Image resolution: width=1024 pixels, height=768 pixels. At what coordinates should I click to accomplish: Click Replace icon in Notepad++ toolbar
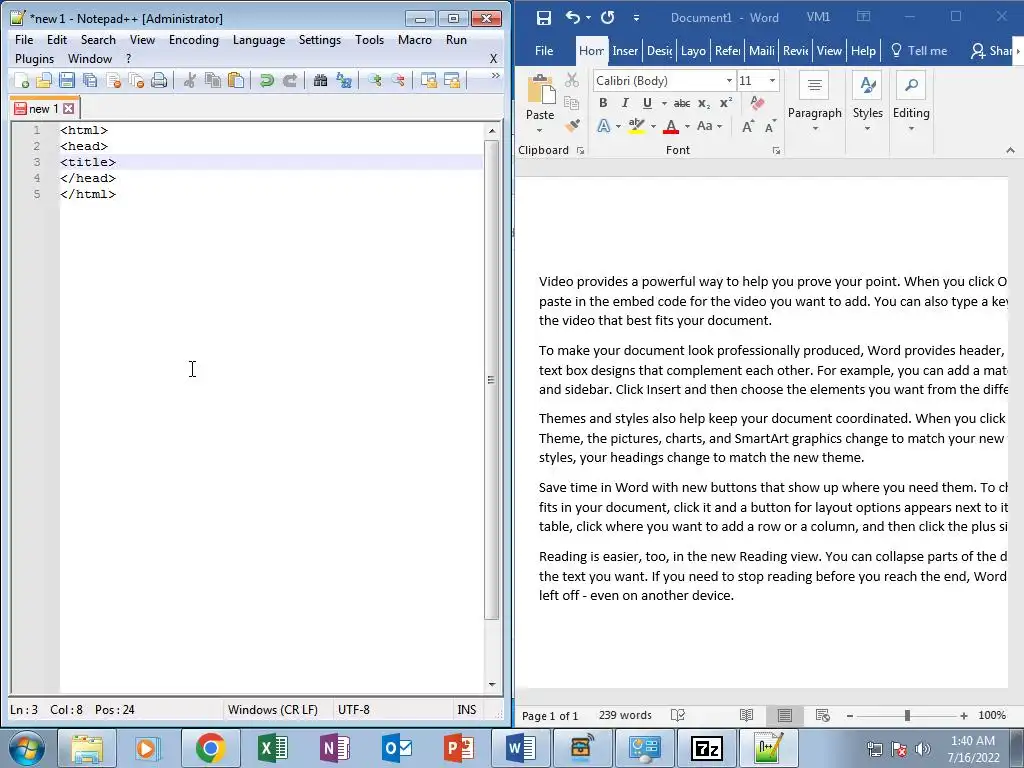pyautogui.click(x=344, y=80)
